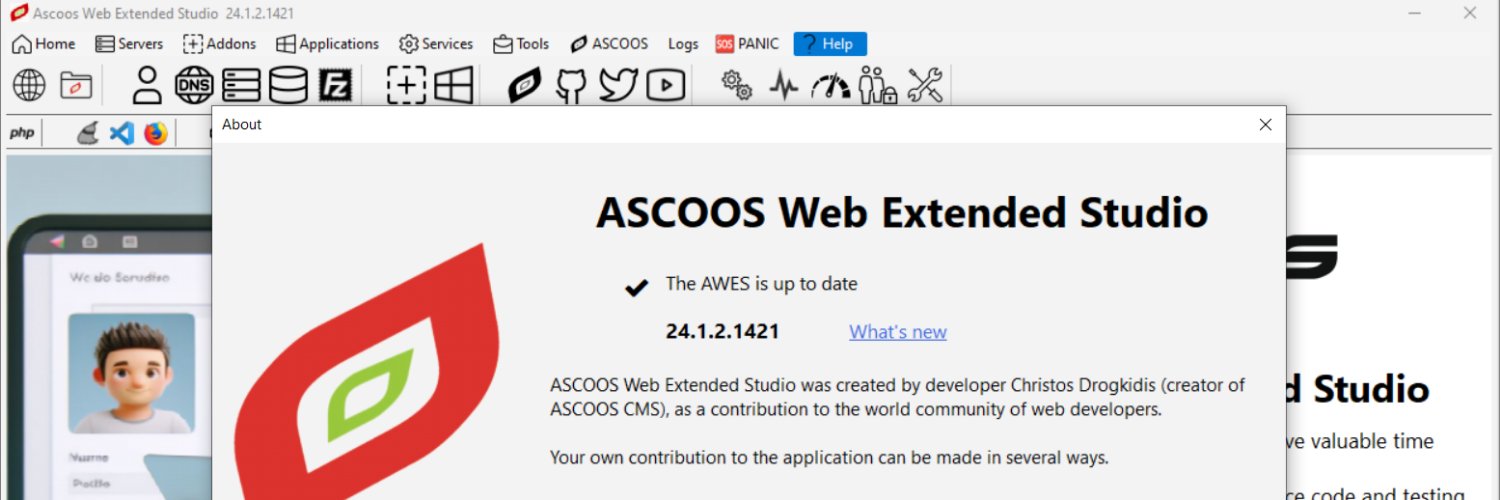Screen dimensions: 1500x500
Task: Open the Addons menu
Action: (x=219, y=44)
